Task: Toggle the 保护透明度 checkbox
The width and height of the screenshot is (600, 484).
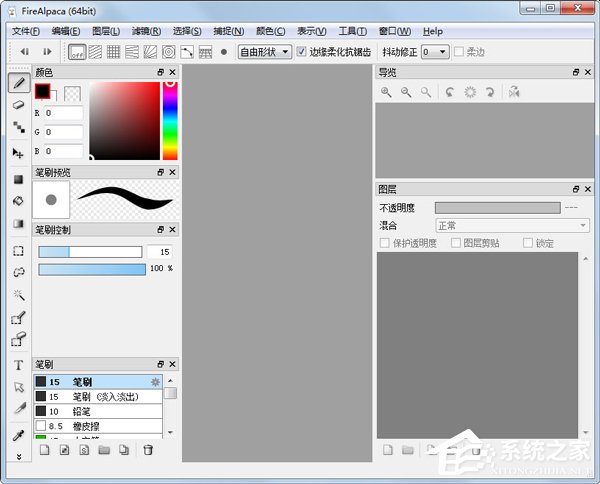Action: tap(385, 243)
